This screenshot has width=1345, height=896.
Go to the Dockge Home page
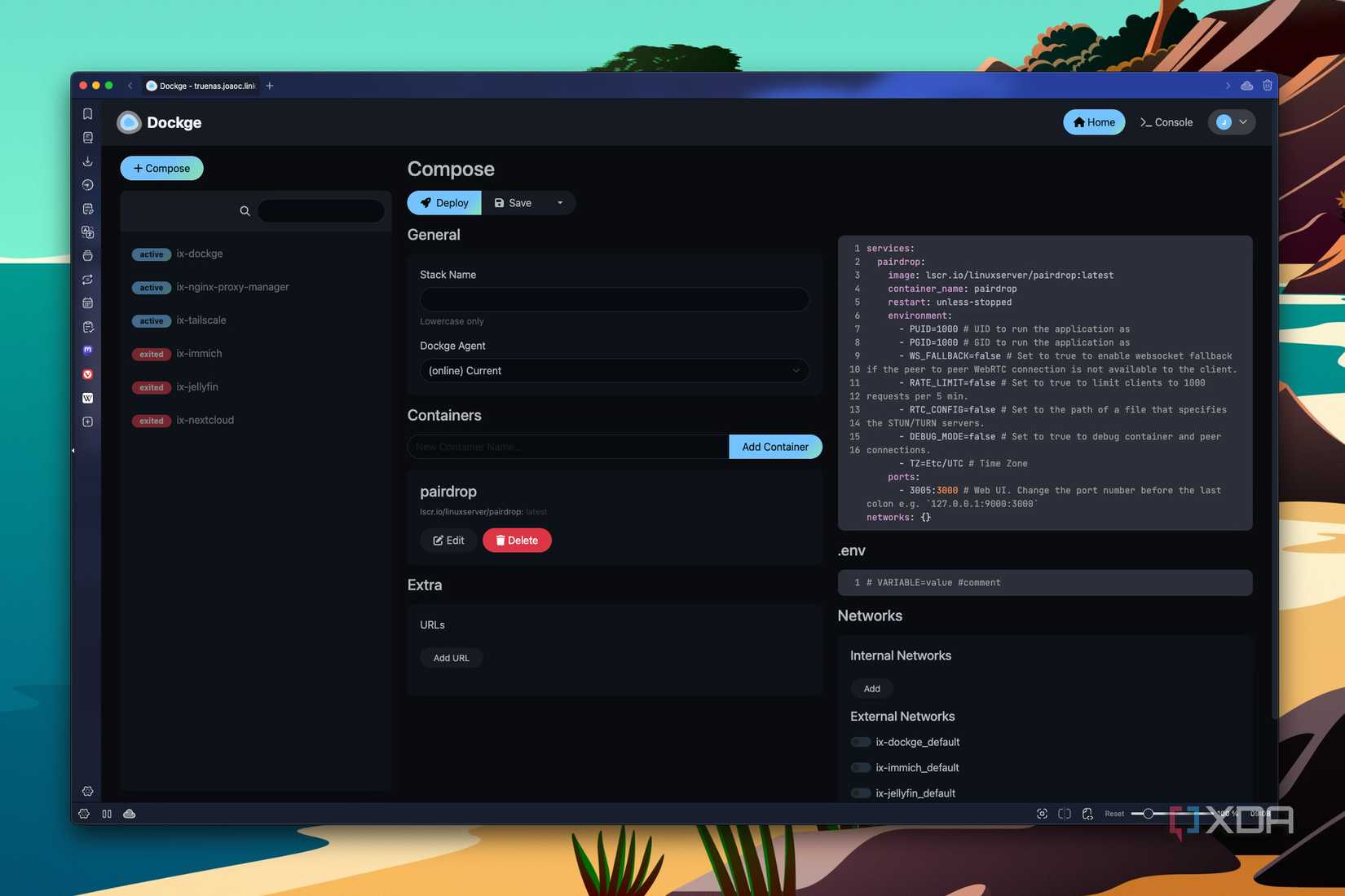[1093, 121]
